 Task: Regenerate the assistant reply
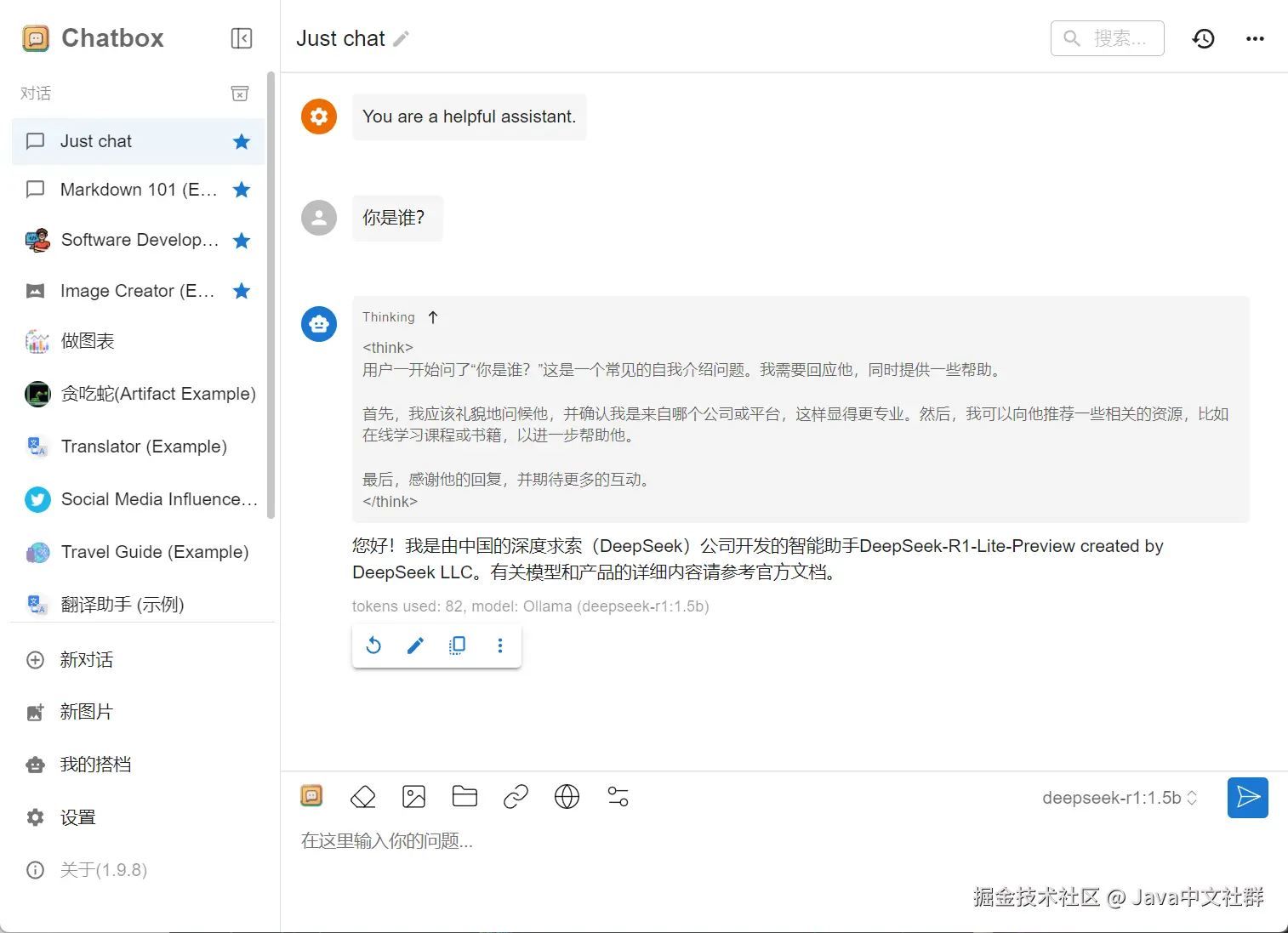pyautogui.click(x=373, y=646)
